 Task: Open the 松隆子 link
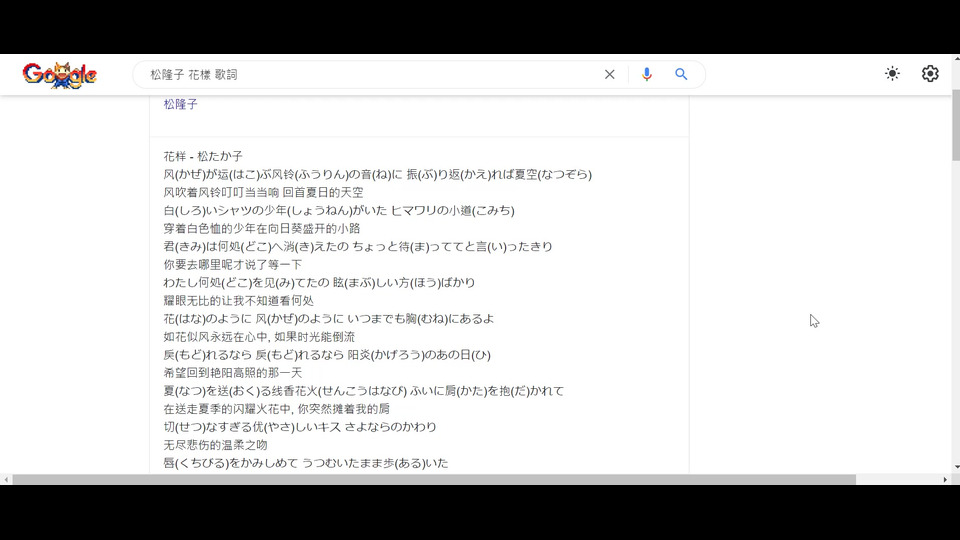[181, 104]
